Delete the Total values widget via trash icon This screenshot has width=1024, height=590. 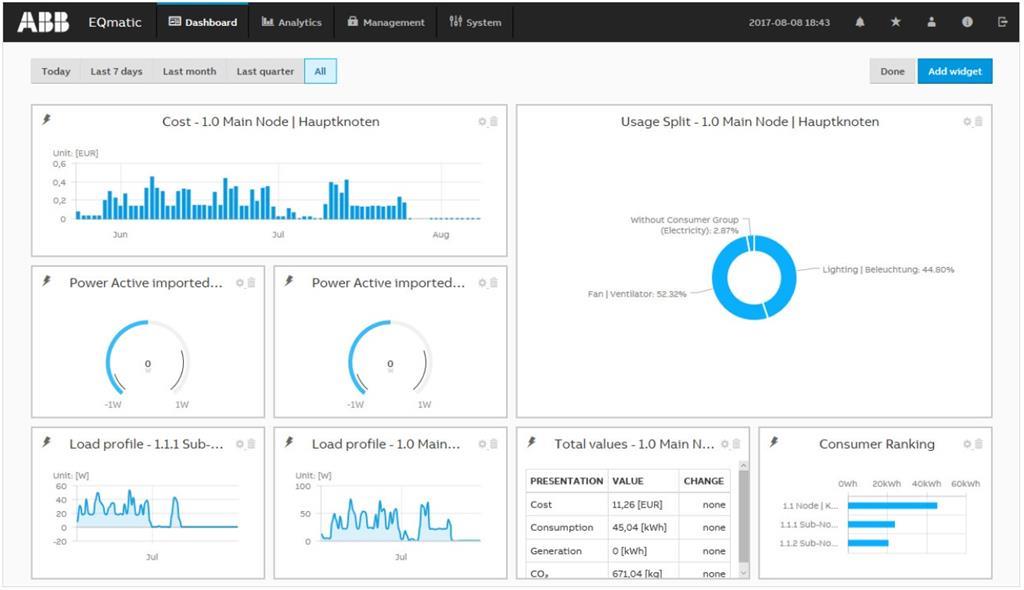click(737, 444)
